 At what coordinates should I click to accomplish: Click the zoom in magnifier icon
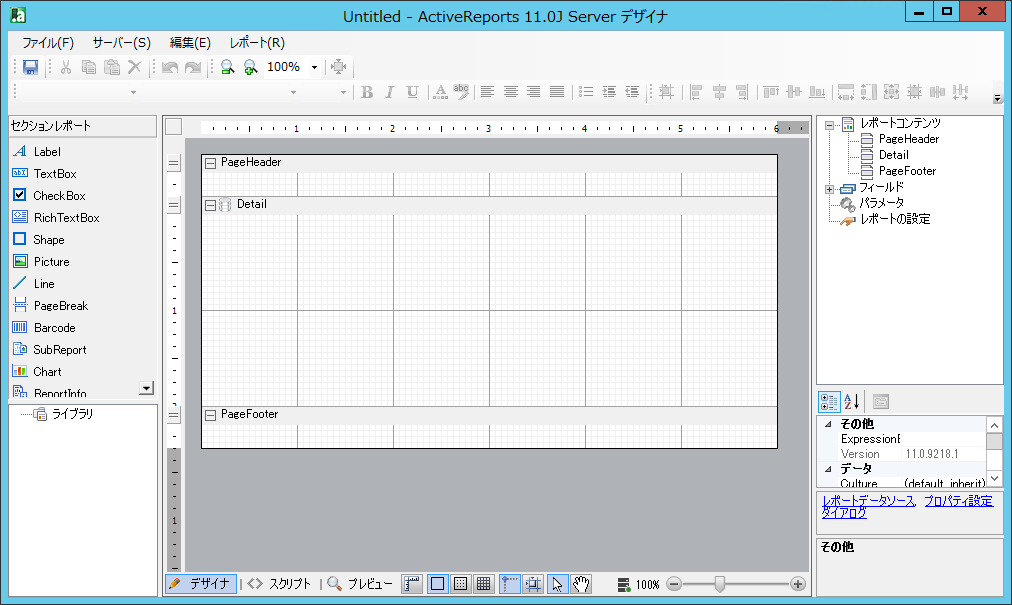(250, 67)
